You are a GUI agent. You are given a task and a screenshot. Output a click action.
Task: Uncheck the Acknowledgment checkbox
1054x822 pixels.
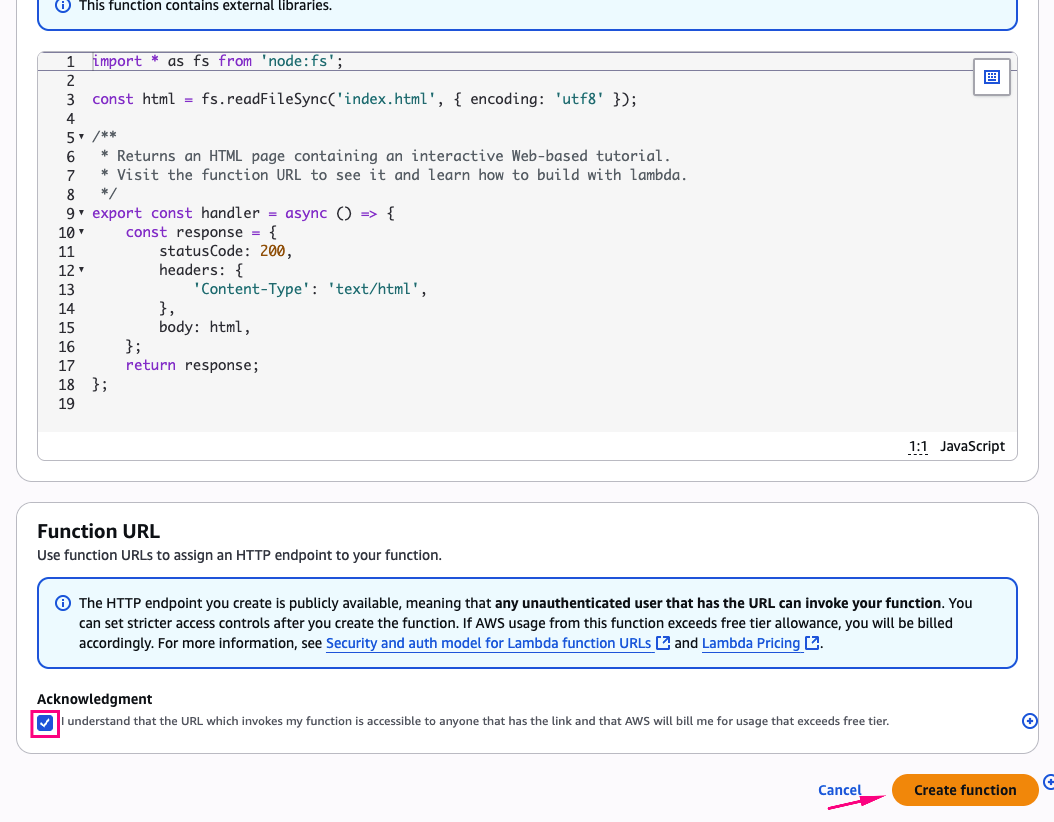(45, 722)
